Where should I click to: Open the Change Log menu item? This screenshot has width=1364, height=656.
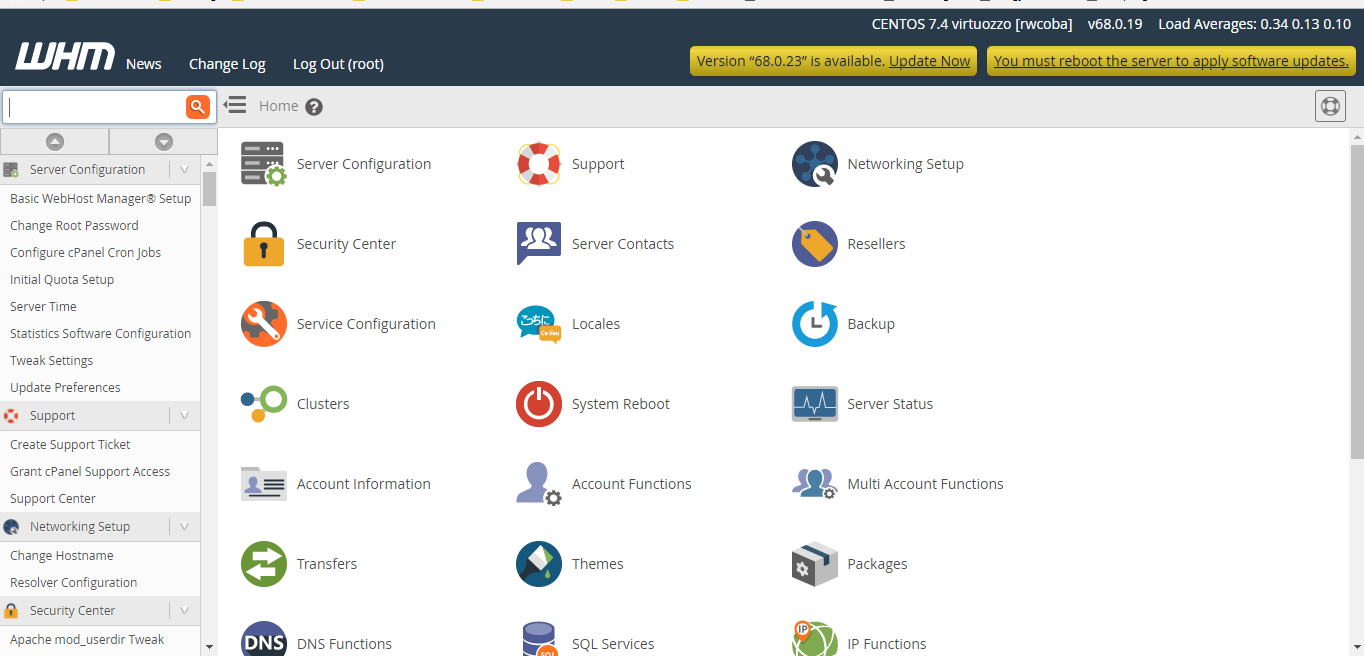click(x=227, y=64)
